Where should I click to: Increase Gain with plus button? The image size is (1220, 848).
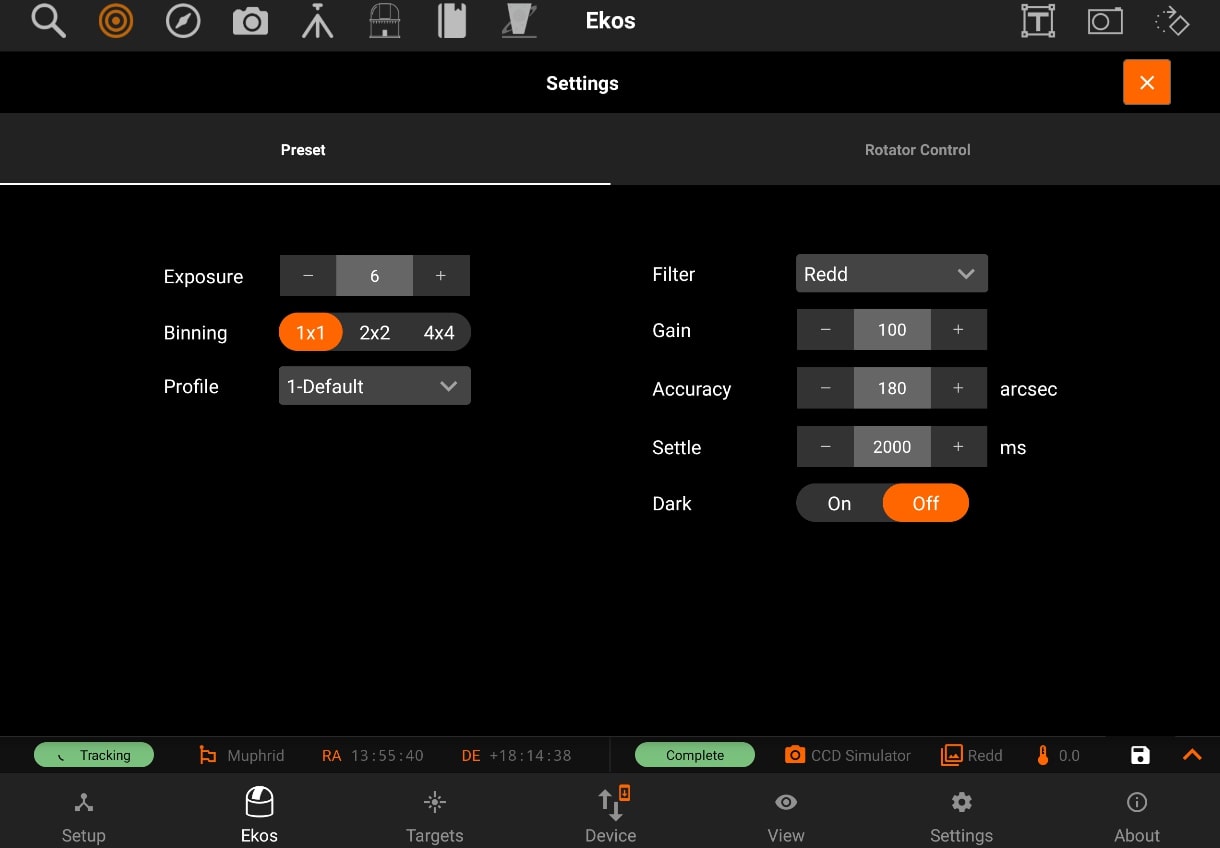pos(958,330)
